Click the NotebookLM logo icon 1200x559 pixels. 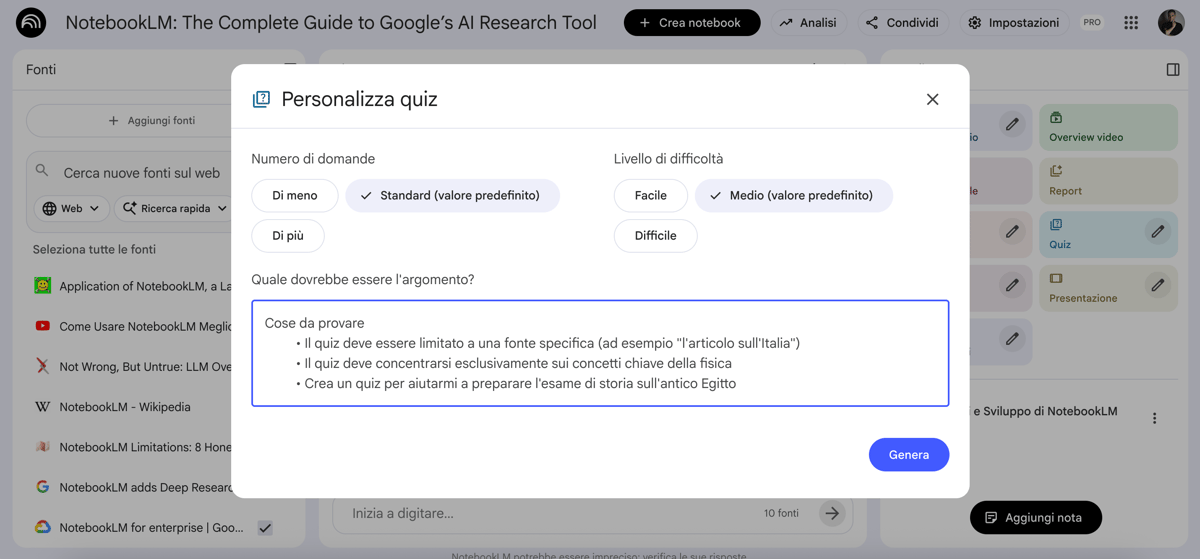[x=31, y=22]
